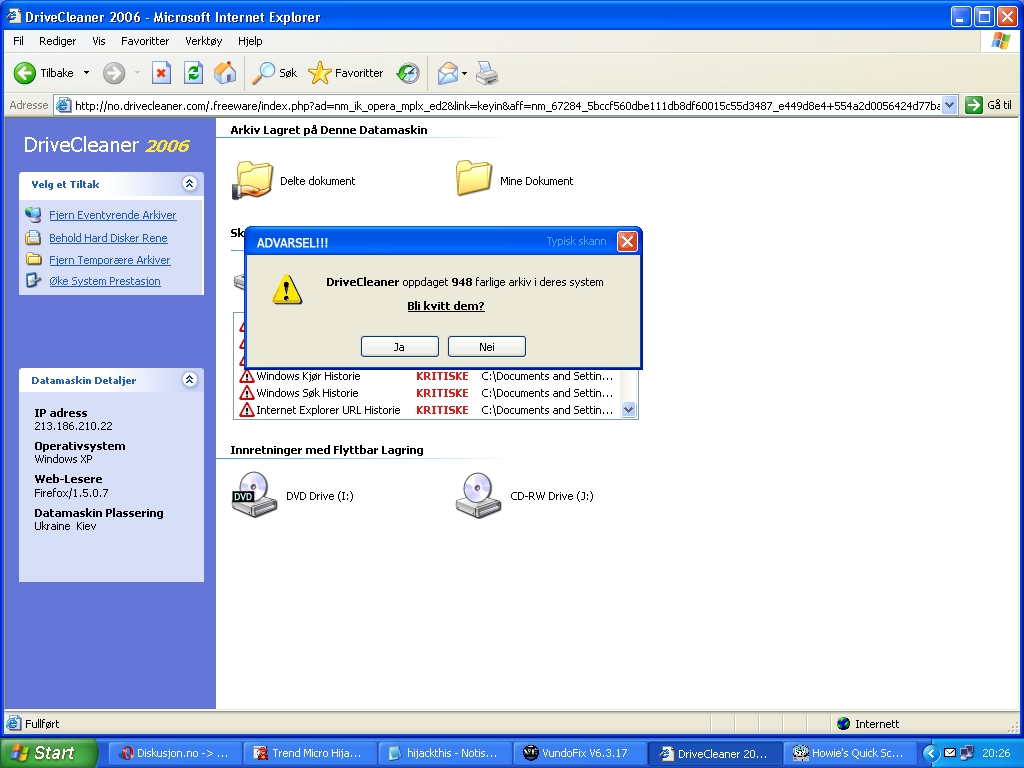Open the Favoritter menu in menu bar

coord(145,40)
